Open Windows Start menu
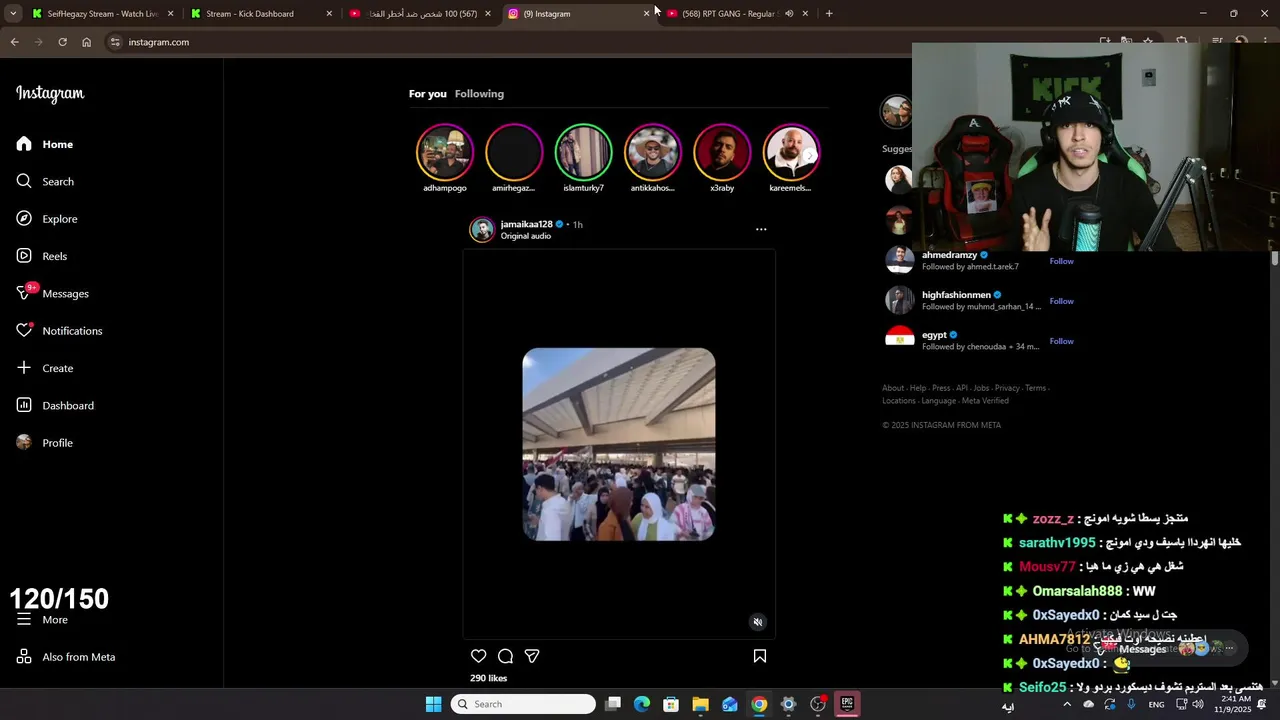Screen dimensions: 1280x720 click(433, 704)
